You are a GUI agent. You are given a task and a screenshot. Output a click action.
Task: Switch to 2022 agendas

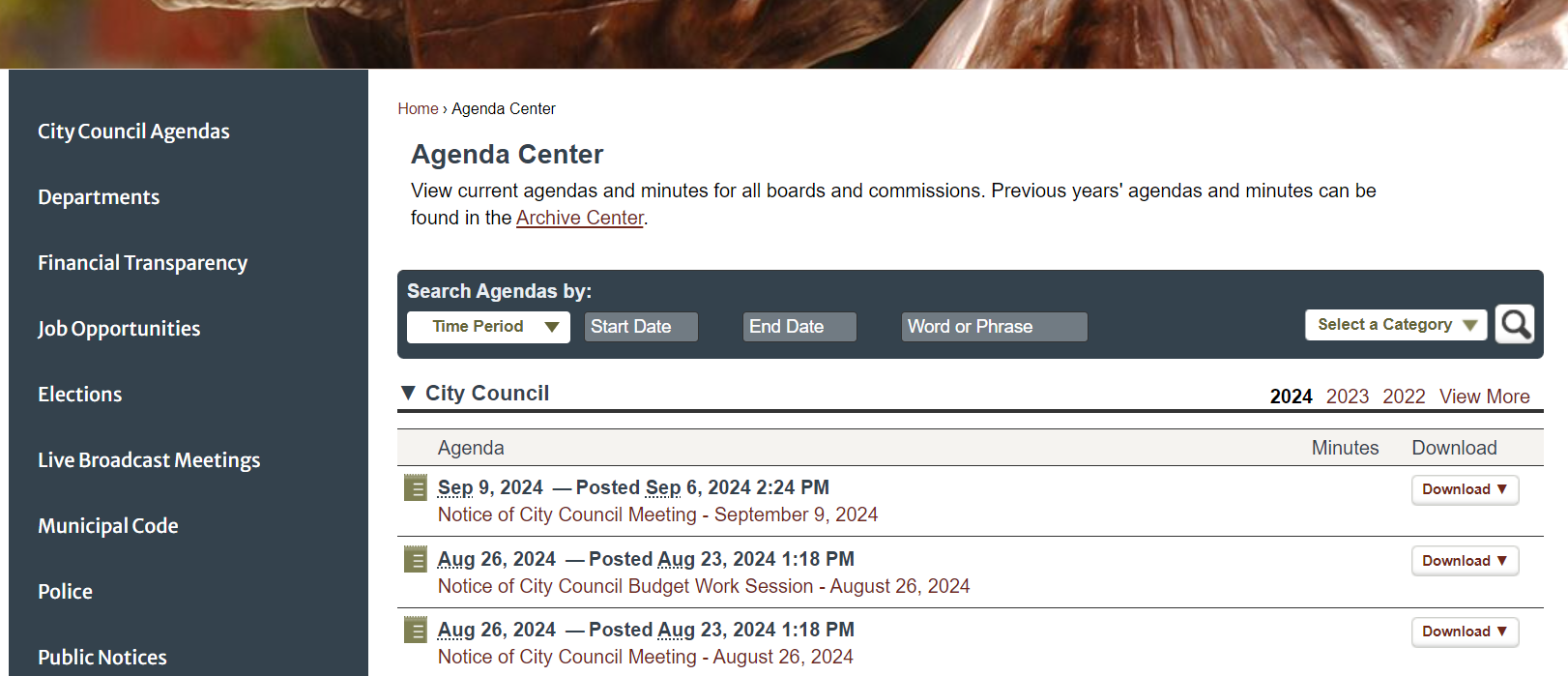point(1404,396)
